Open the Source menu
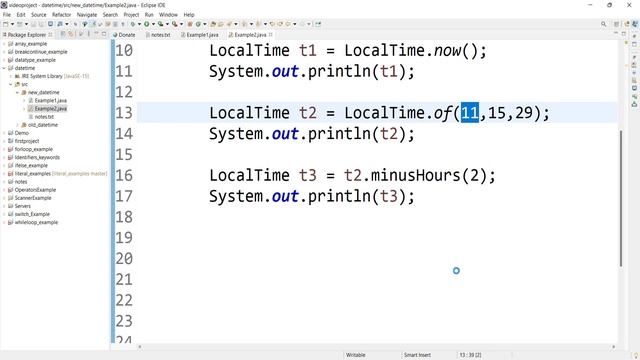Image resolution: width=640 pixels, height=360 pixels. 39,15
